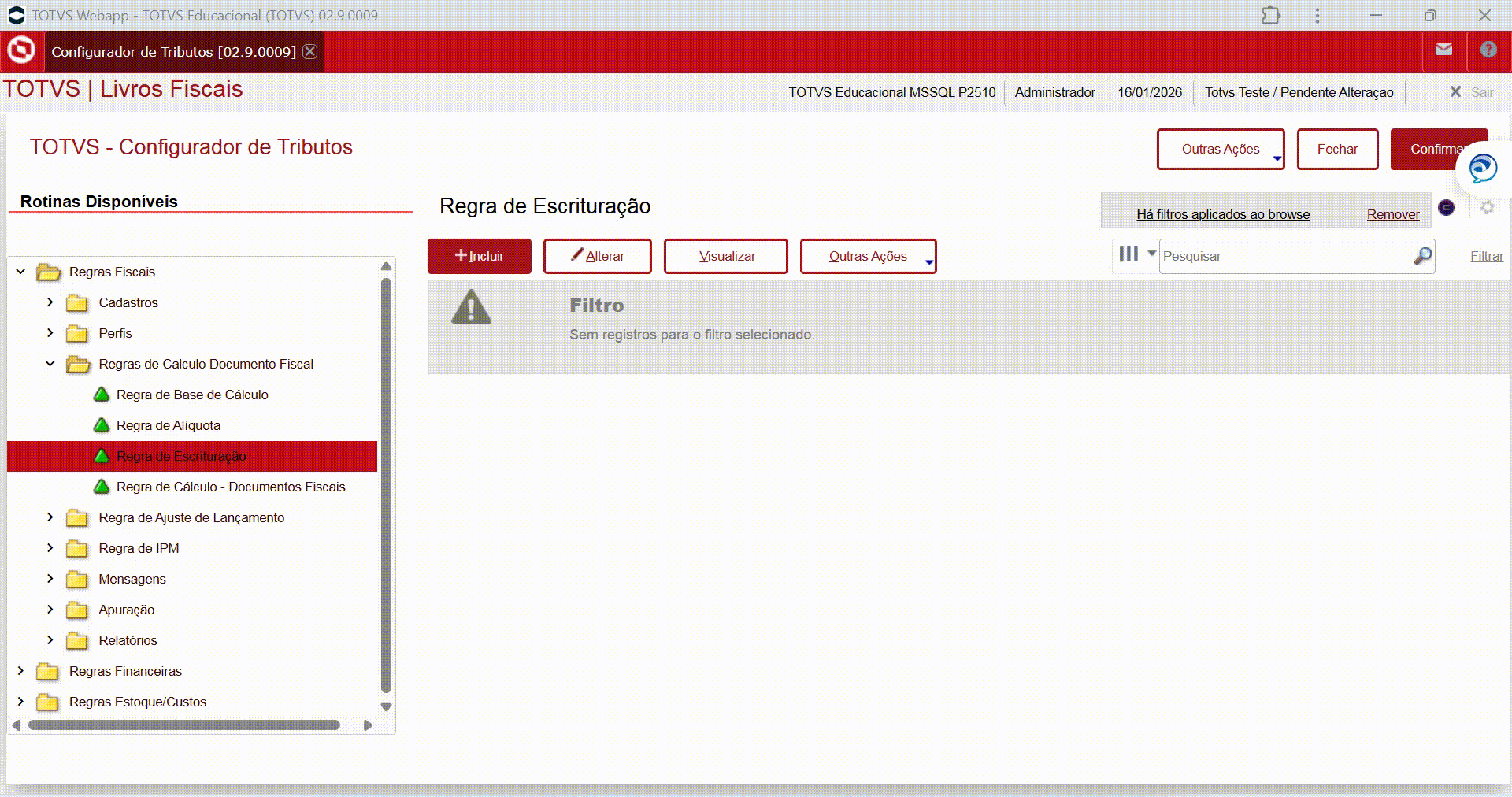Click the Cadastros folder icon
1512x797 pixels.
(76, 303)
